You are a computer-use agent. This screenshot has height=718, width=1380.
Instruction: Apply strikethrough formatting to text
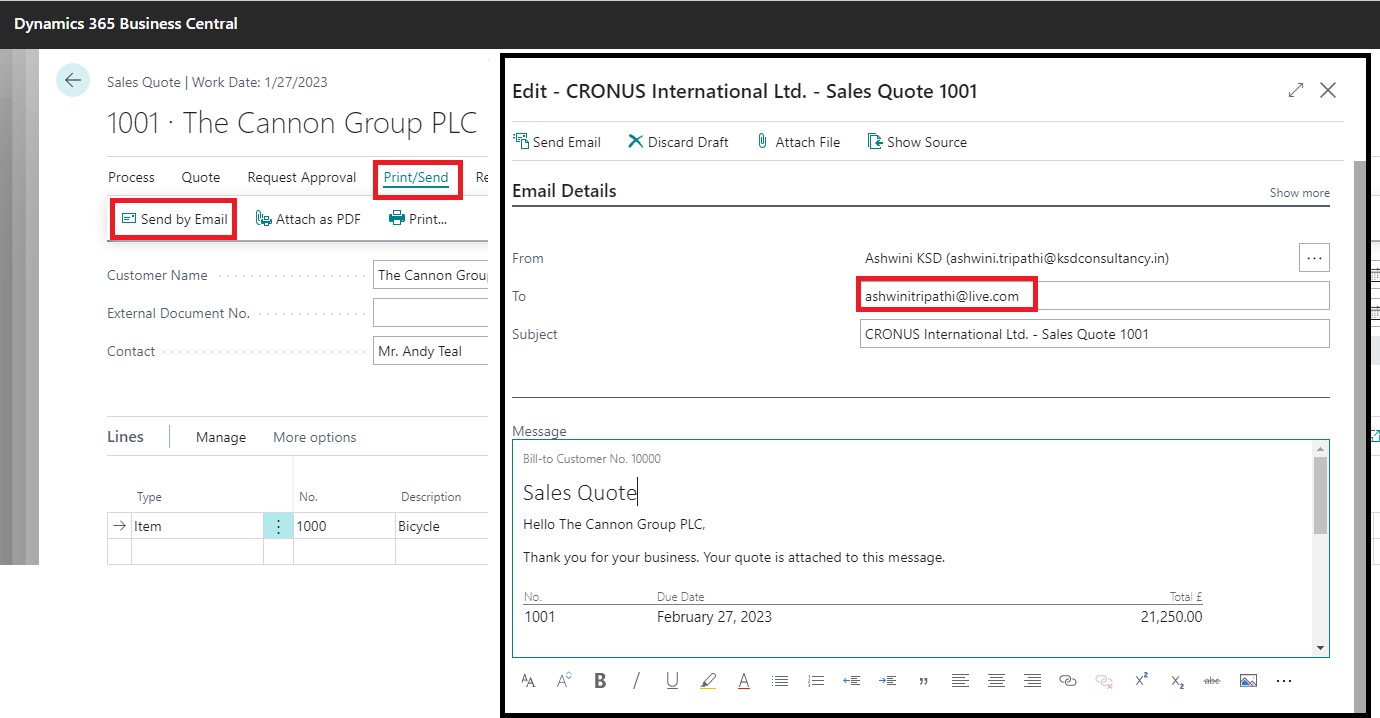[1212, 681]
